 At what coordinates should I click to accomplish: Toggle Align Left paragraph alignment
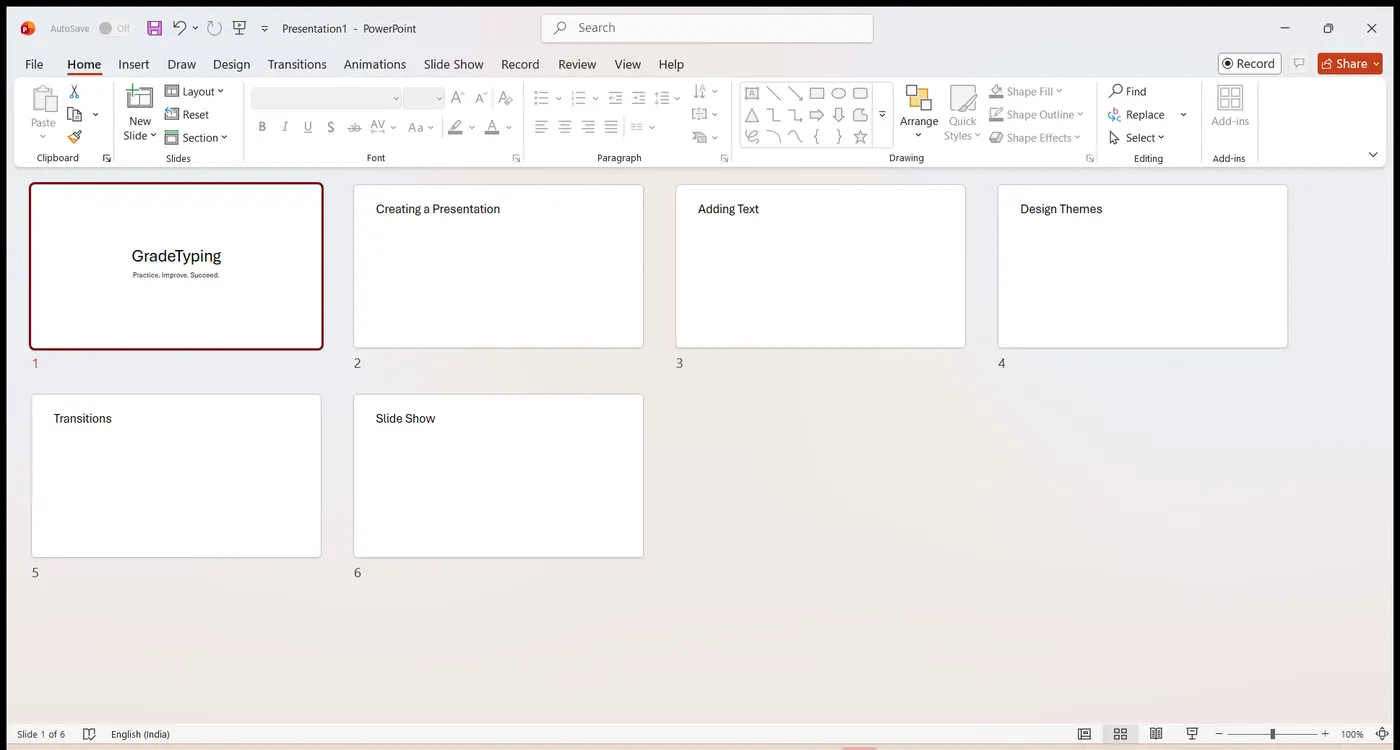(542, 127)
